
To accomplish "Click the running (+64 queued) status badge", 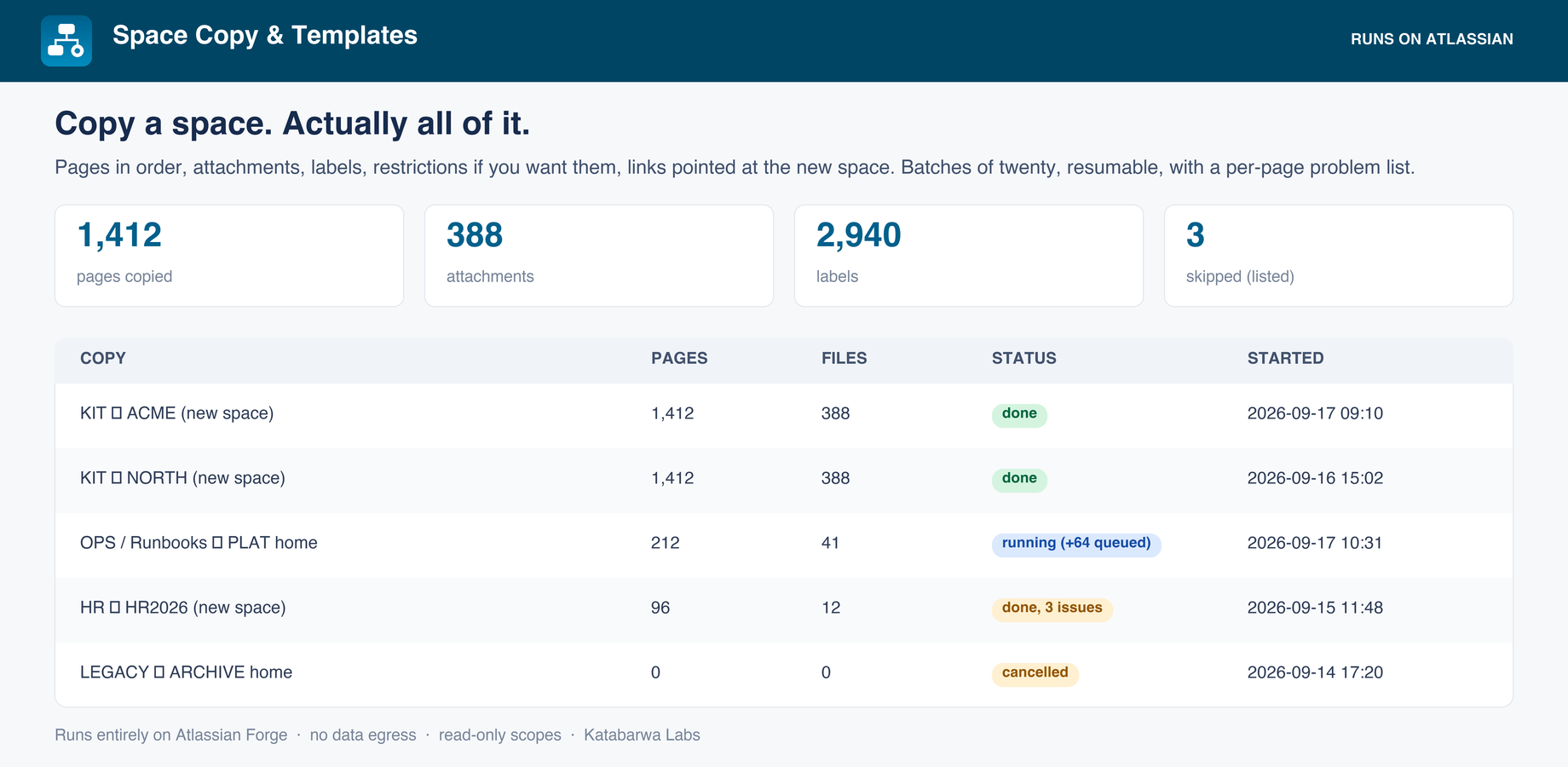I will [1076, 544].
